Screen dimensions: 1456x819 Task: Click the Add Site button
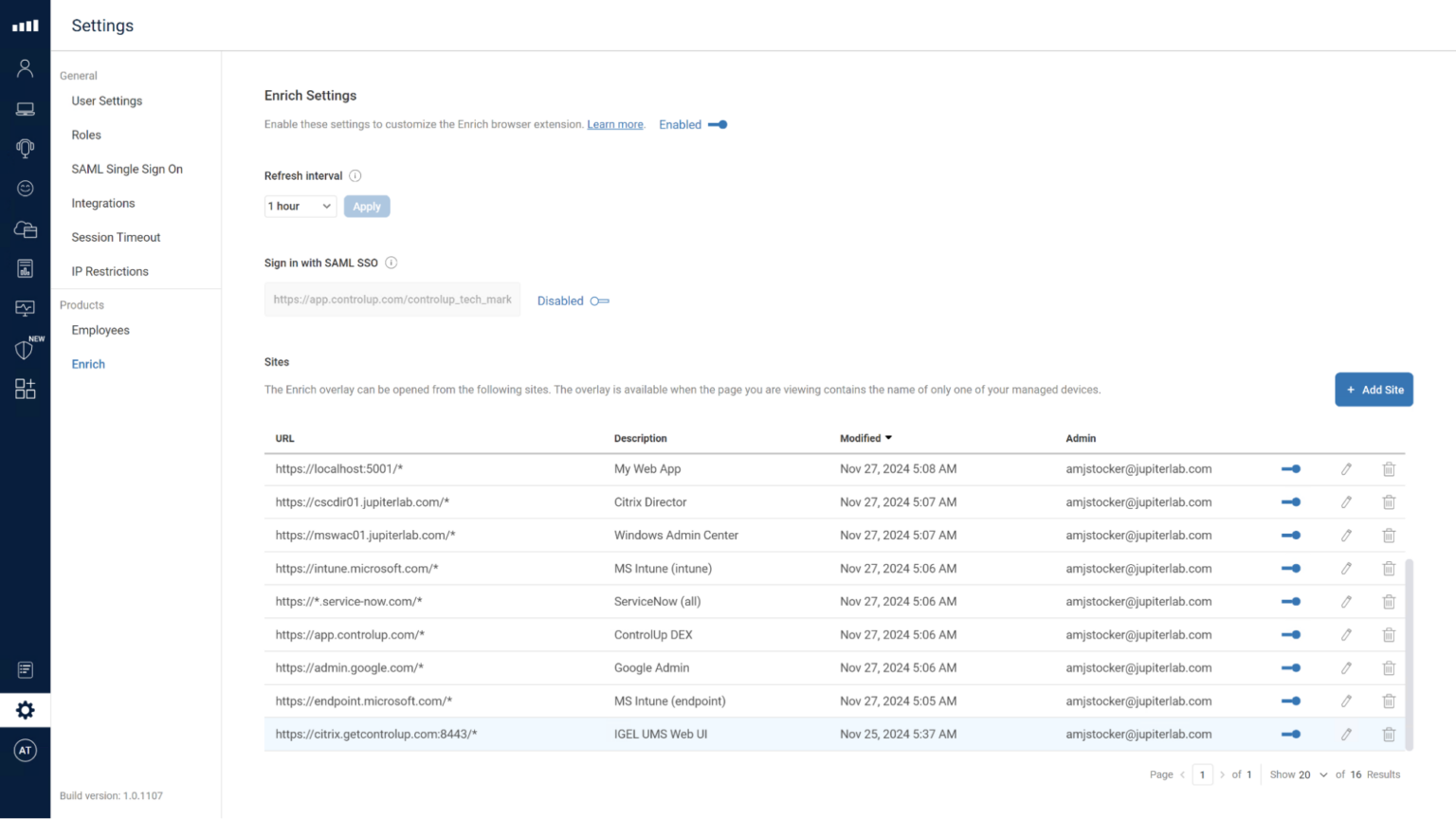(1374, 389)
